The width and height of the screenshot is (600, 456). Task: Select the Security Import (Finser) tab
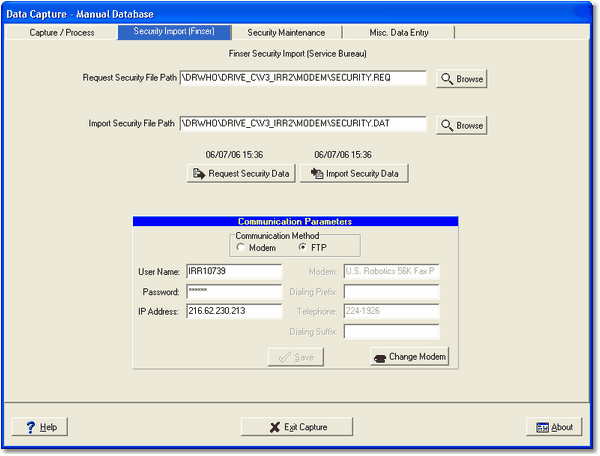click(174, 33)
